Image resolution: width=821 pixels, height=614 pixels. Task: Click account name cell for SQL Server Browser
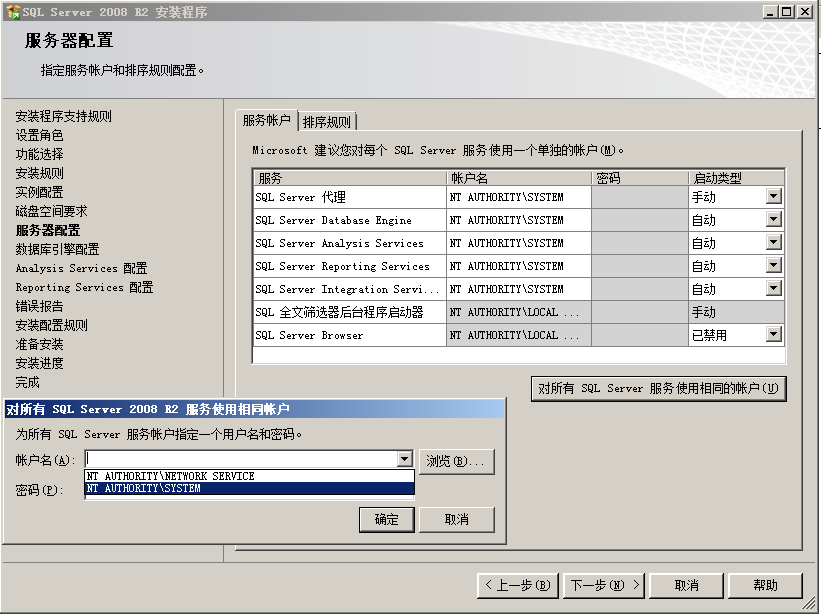[519, 335]
